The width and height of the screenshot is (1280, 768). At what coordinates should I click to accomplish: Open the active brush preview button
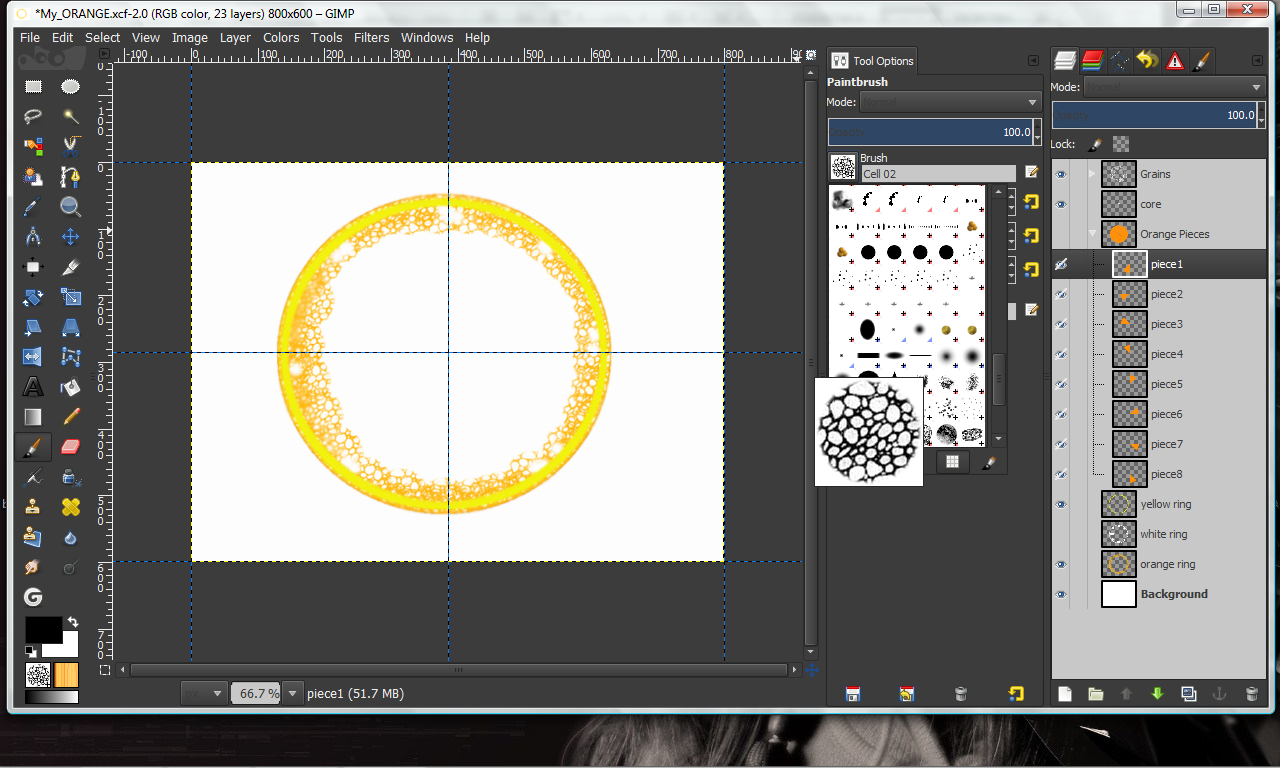(x=843, y=166)
